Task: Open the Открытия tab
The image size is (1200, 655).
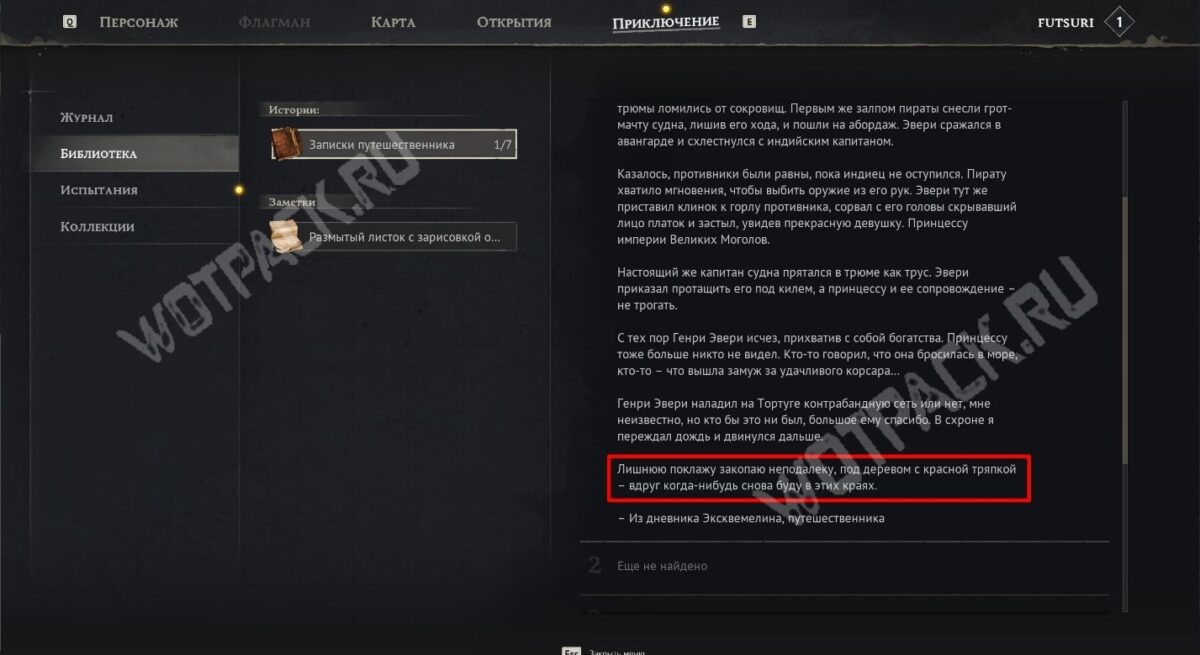Action: [x=514, y=22]
